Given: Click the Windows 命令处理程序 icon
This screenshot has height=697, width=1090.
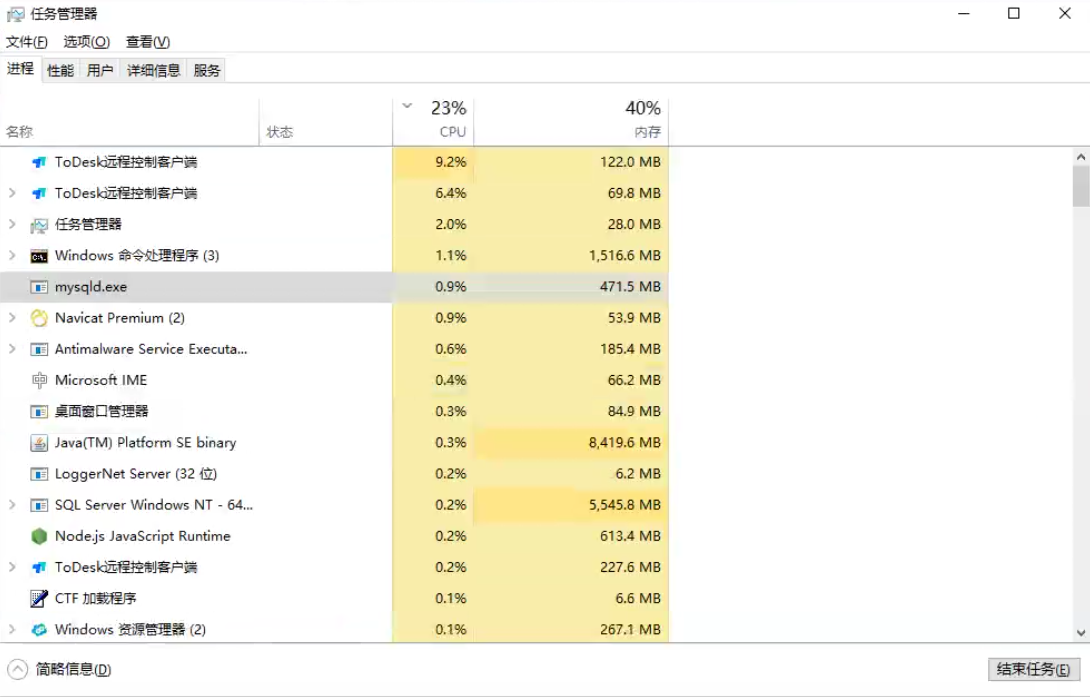Looking at the screenshot, I should (40, 256).
